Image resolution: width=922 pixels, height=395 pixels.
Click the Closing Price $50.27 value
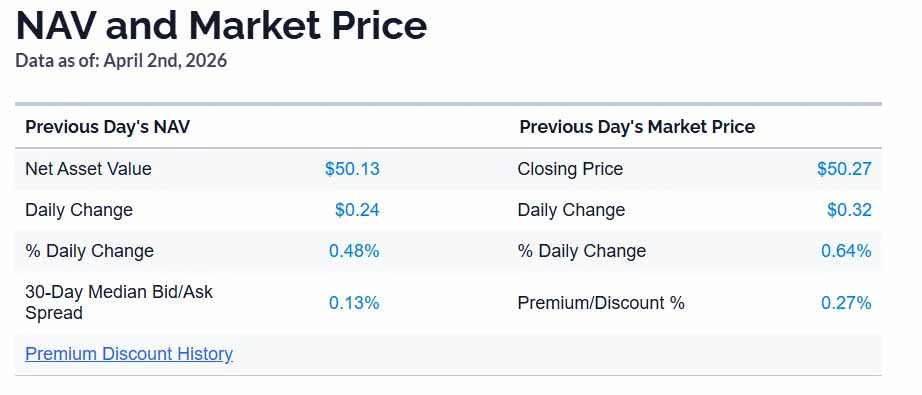pyautogui.click(x=844, y=169)
